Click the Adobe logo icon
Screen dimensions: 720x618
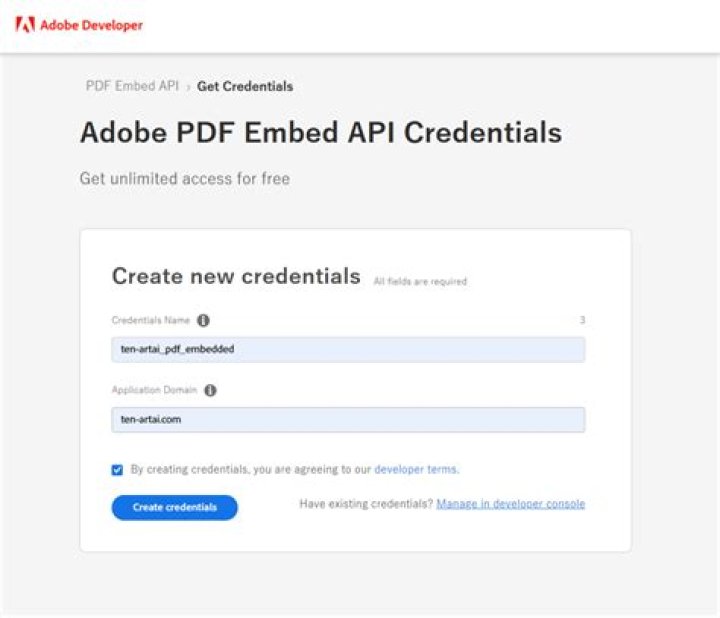tap(25, 25)
